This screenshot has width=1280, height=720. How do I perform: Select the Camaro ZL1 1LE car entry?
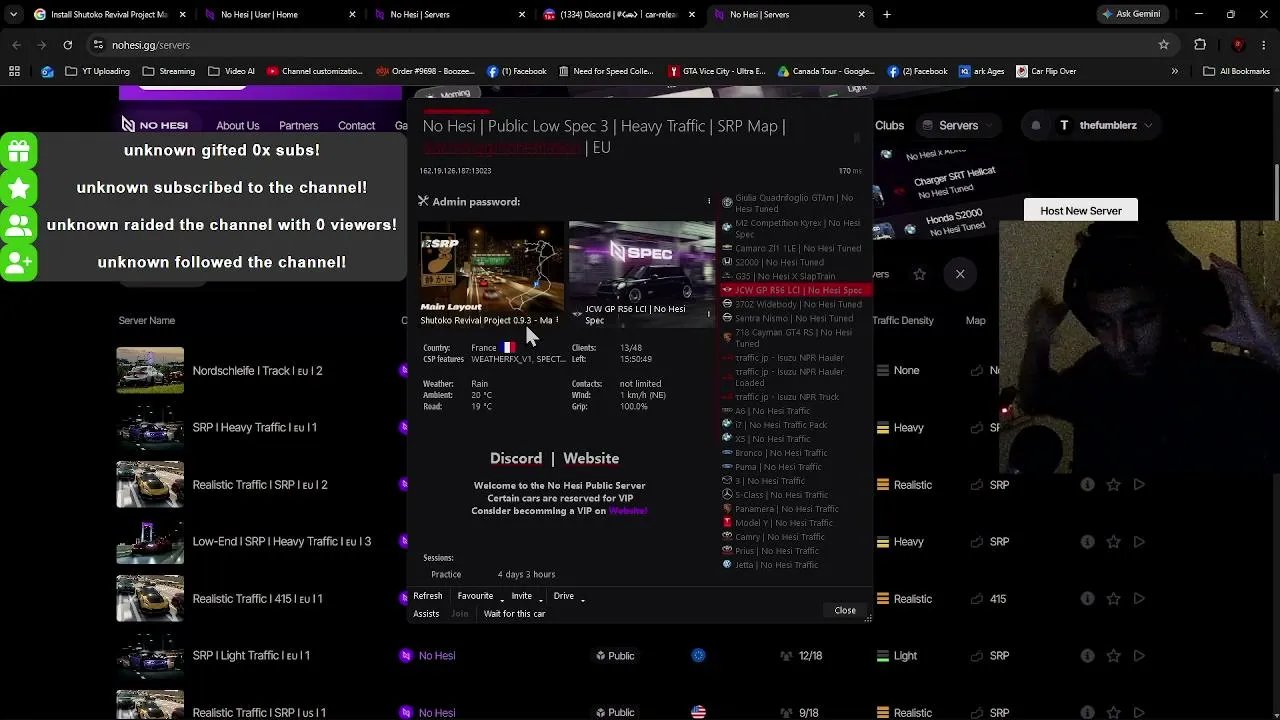[x=795, y=248]
